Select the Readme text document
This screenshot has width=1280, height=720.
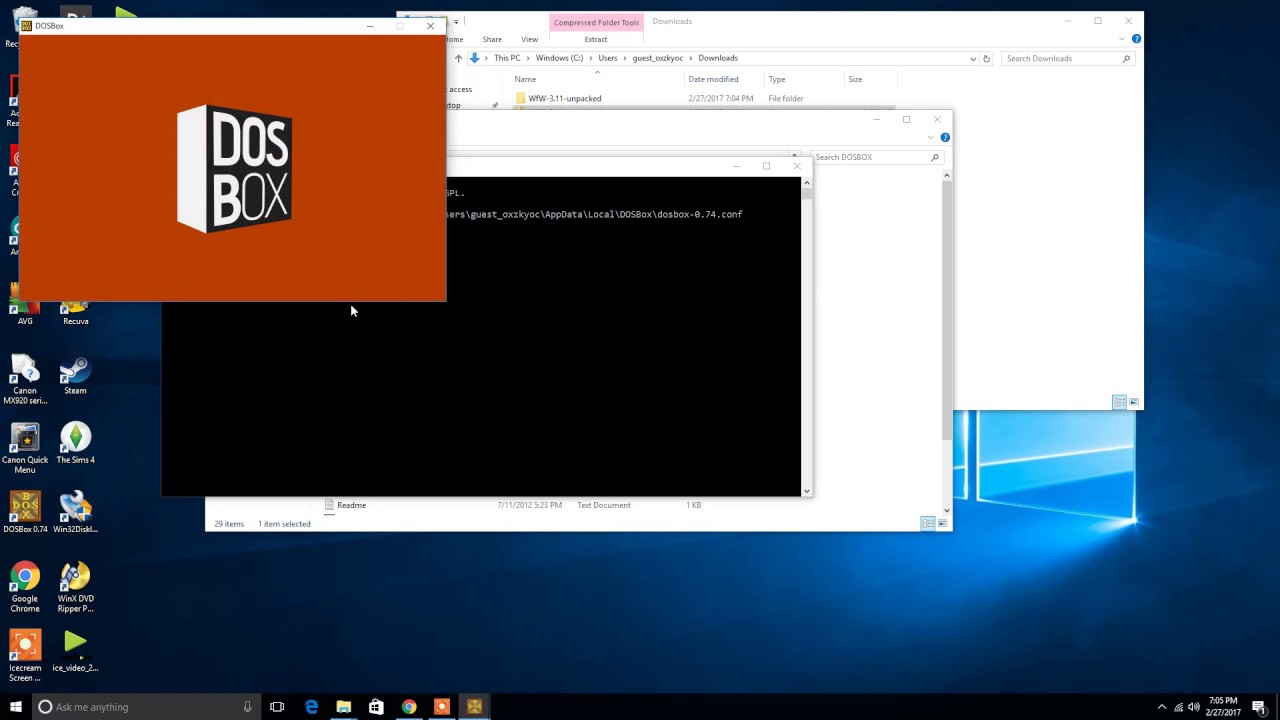pos(351,505)
